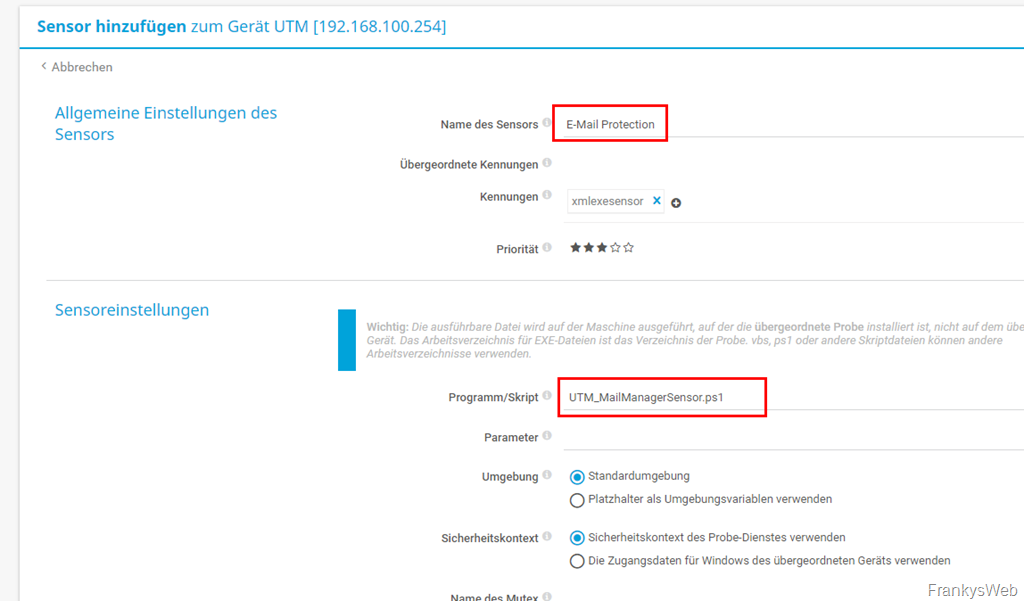This screenshot has height=601, width=1024.
Task: Select Zugangsdaten für Windows des übergeordneten Geräts
Action: click(x=577, y=561)
